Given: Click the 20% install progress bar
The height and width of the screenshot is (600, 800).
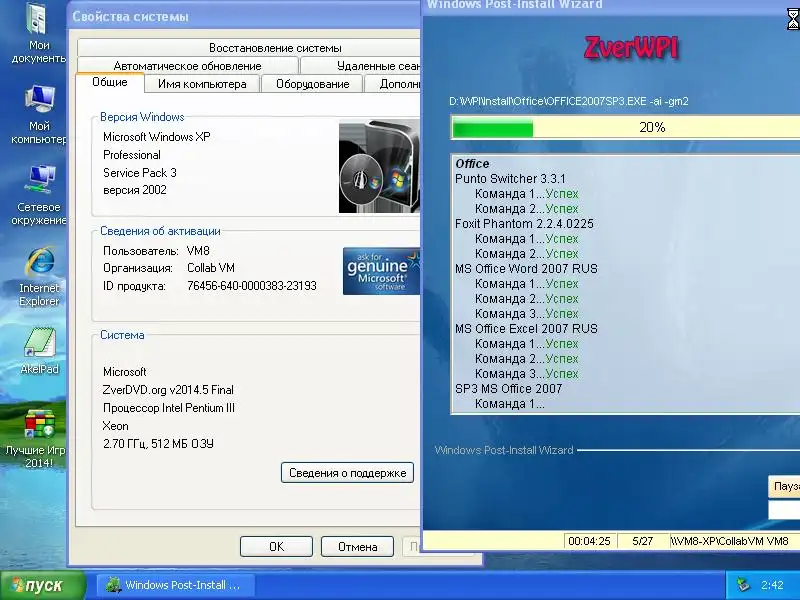Looking at the screenshot, I should coord(626,127).
